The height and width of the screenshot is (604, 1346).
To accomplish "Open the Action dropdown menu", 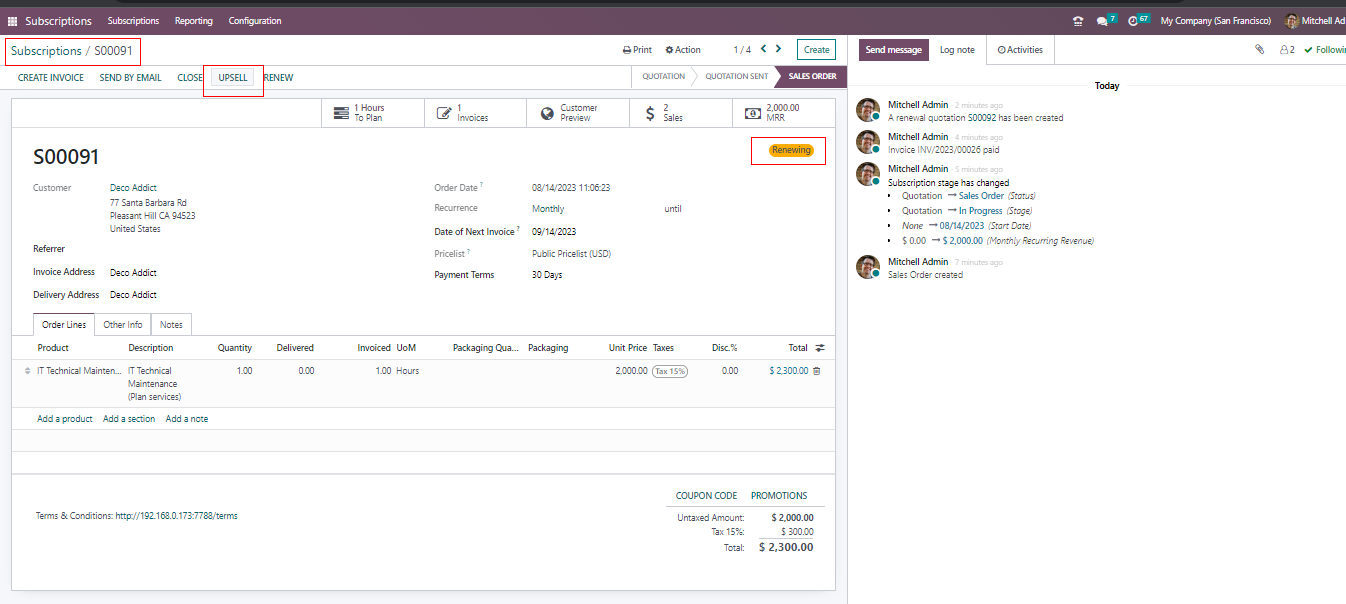I will click(683, 50).
